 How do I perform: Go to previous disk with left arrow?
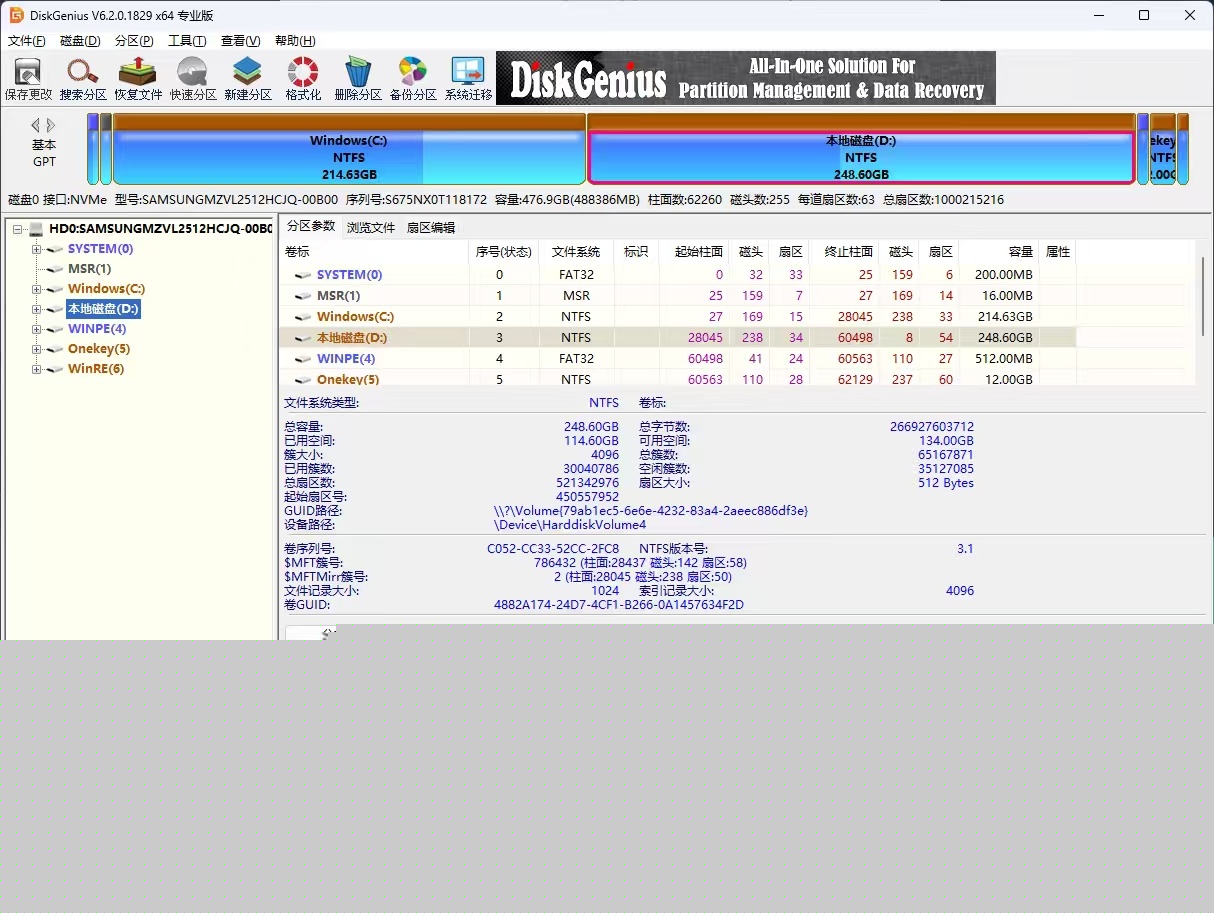(36, 125)
